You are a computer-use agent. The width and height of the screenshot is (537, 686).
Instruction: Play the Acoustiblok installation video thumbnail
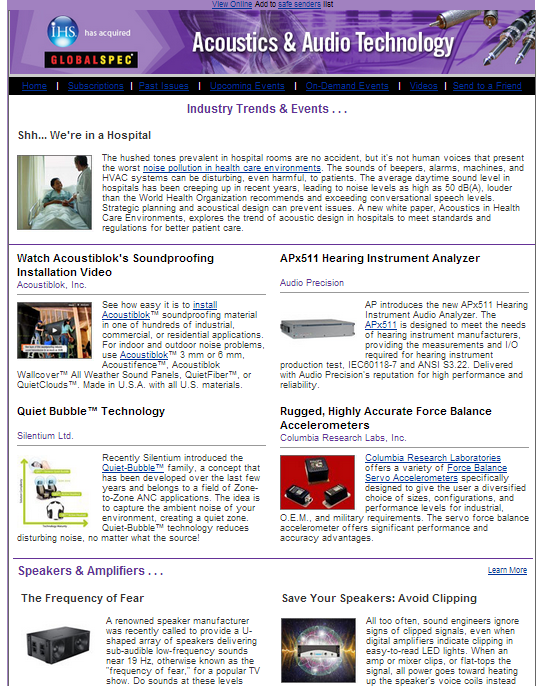click(54, 330)
